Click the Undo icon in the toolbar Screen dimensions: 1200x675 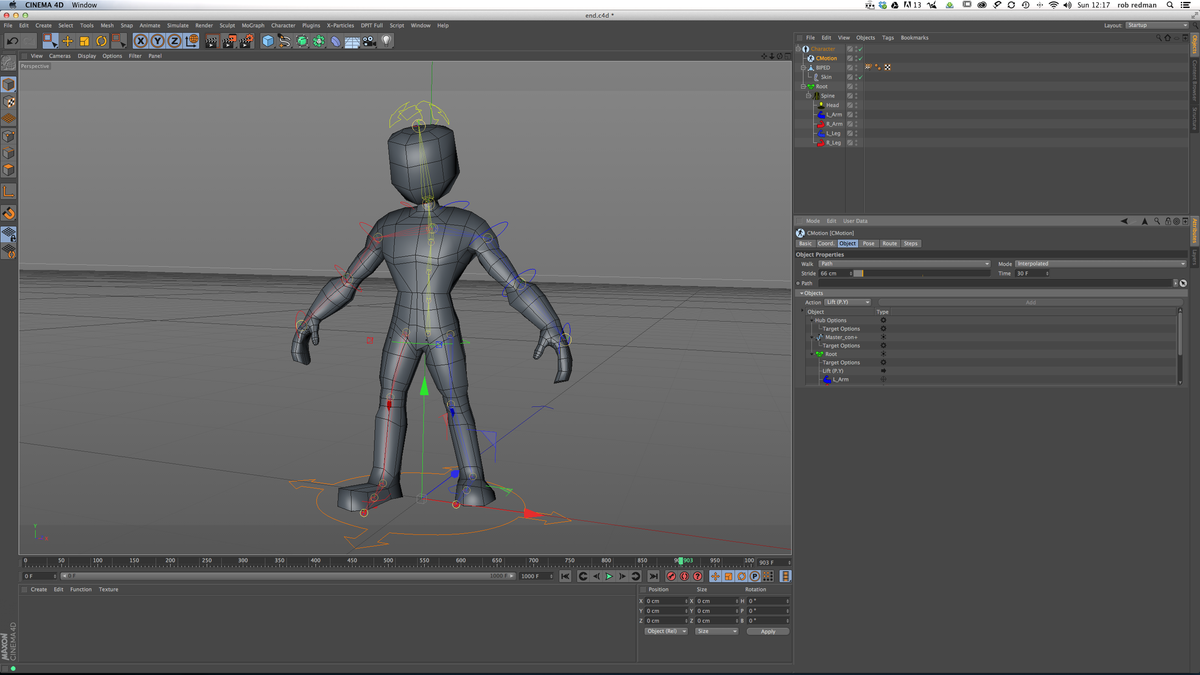pos(14,40)
